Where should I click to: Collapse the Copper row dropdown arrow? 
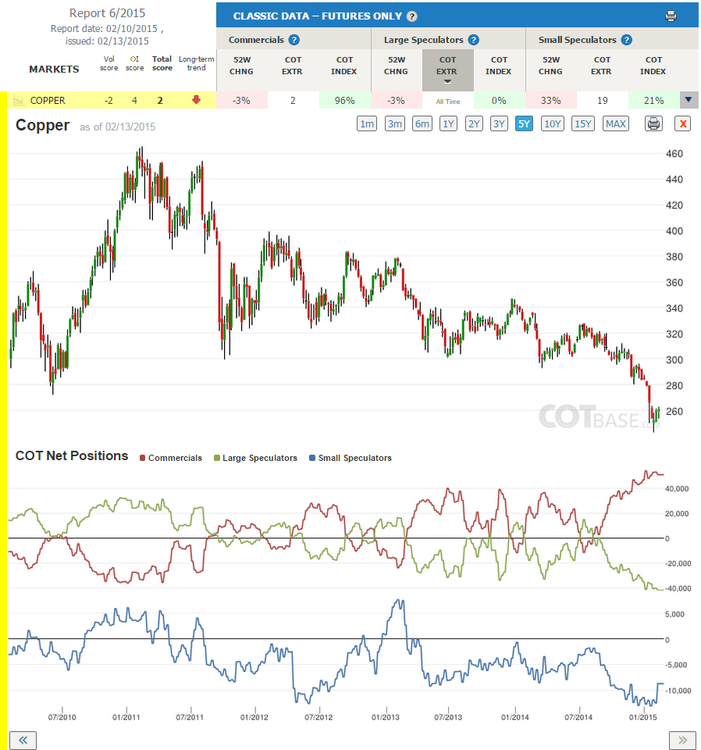coord(689,100)
